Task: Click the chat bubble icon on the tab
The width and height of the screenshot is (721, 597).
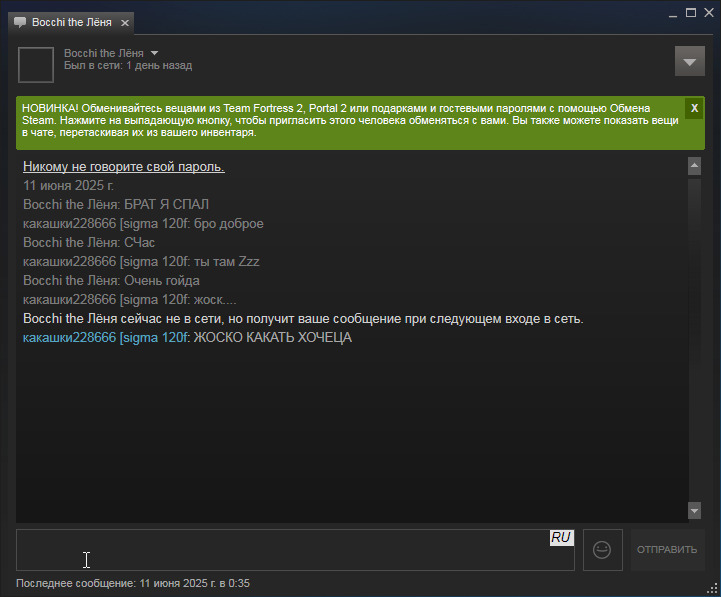Action: tap(20, 23)
